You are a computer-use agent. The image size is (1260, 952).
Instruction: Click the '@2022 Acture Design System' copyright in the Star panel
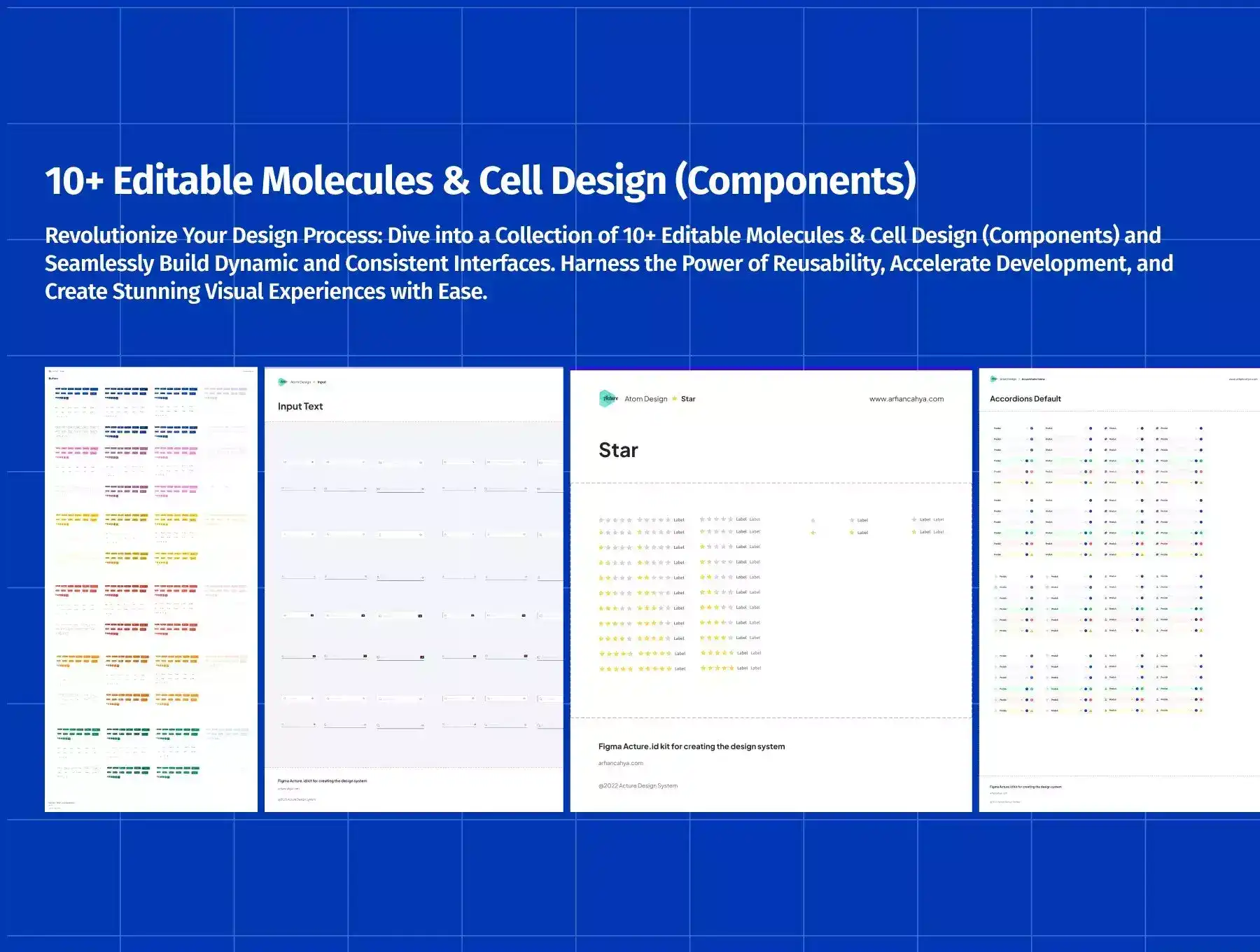click(x=638, y=785)
